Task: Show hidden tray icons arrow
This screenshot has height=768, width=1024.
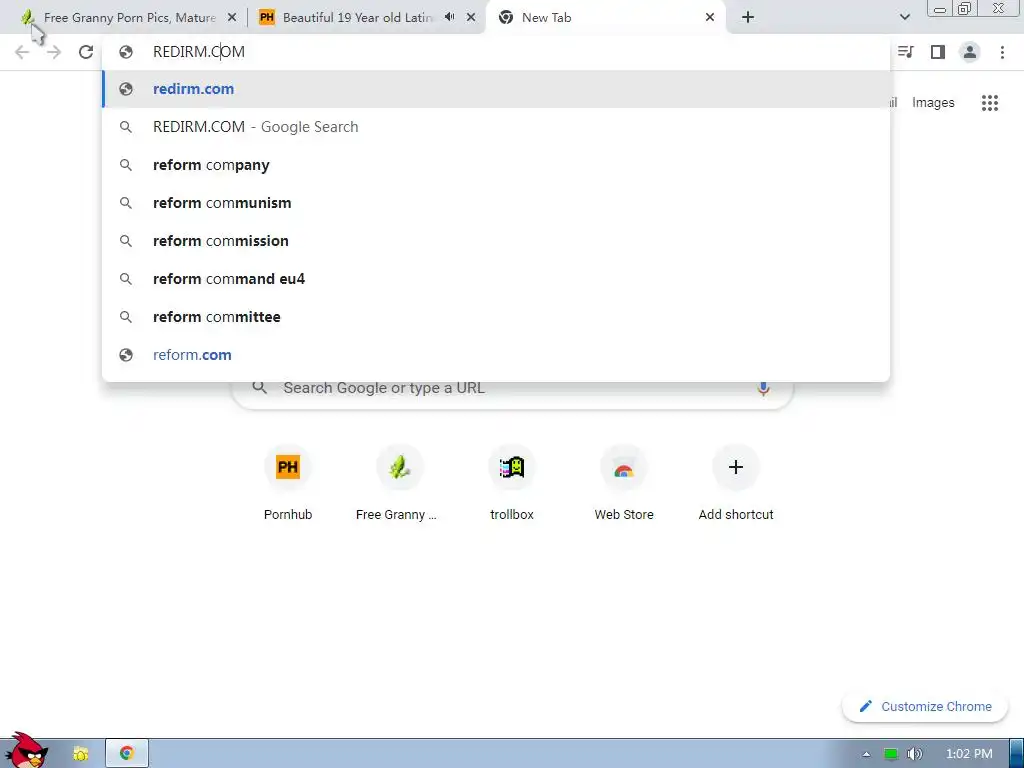Action: 866,754
